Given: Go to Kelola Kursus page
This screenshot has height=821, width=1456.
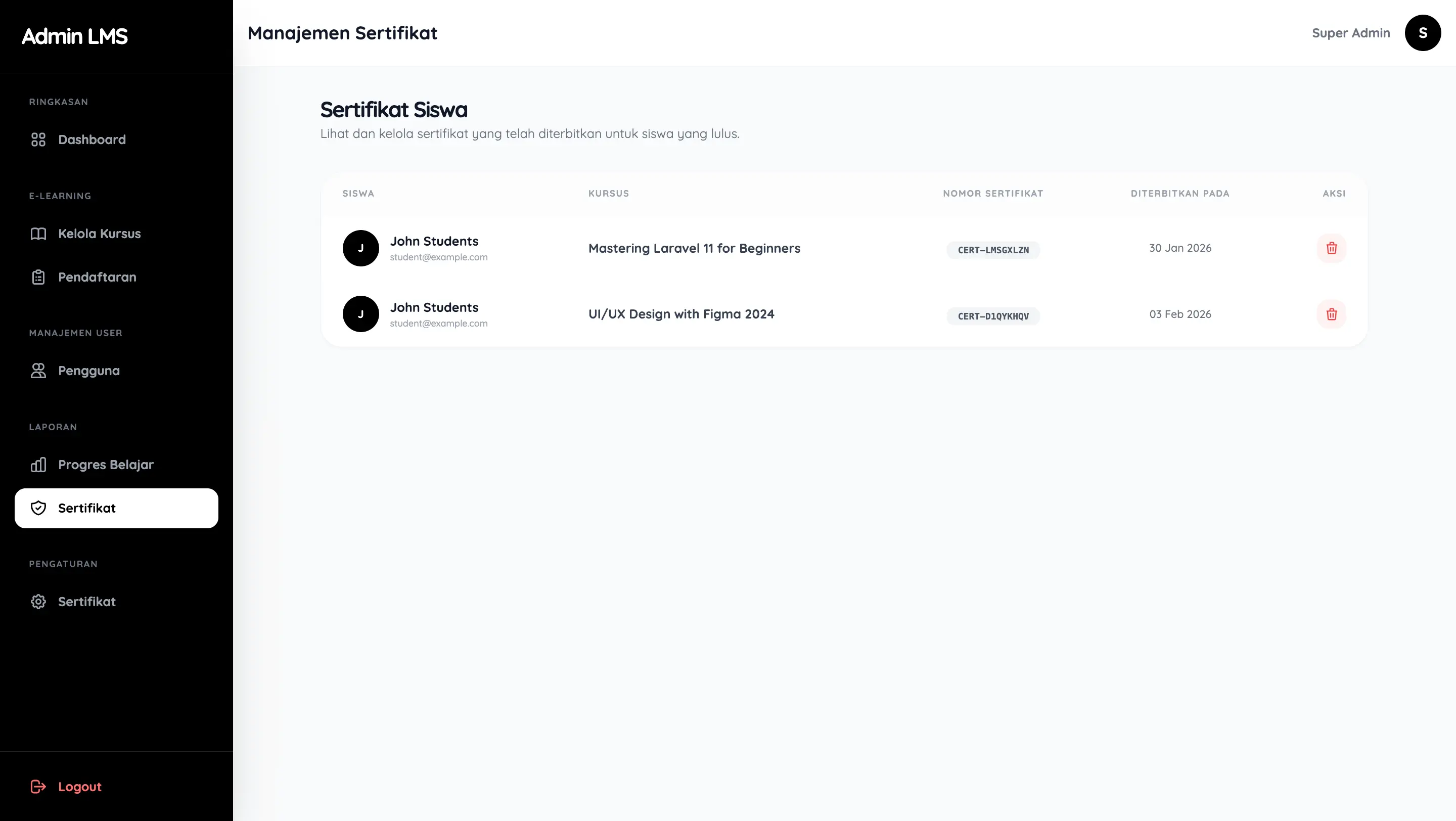Looking at the screenshot, I should 100,234.
